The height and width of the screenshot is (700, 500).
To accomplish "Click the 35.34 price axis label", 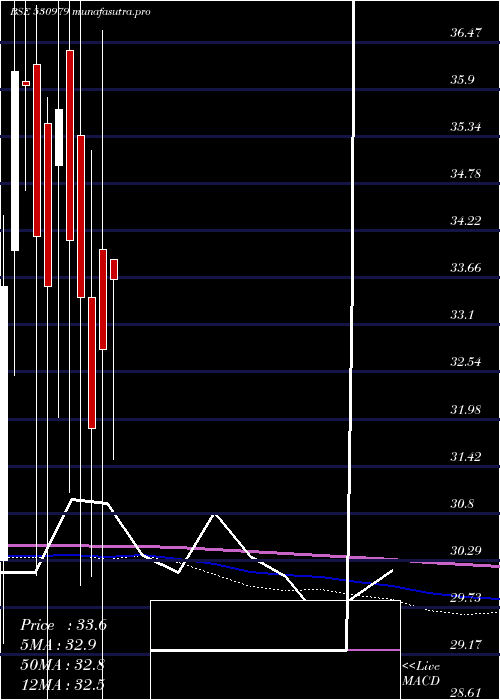I will (466, 127).
